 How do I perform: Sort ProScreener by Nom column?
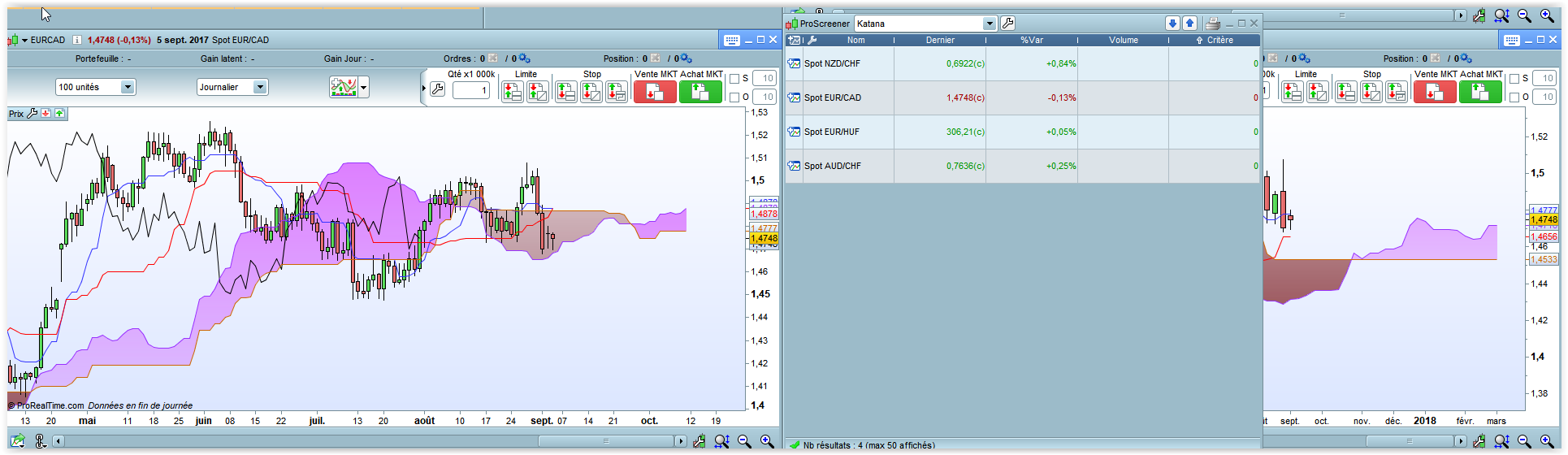tap(855, 40)
